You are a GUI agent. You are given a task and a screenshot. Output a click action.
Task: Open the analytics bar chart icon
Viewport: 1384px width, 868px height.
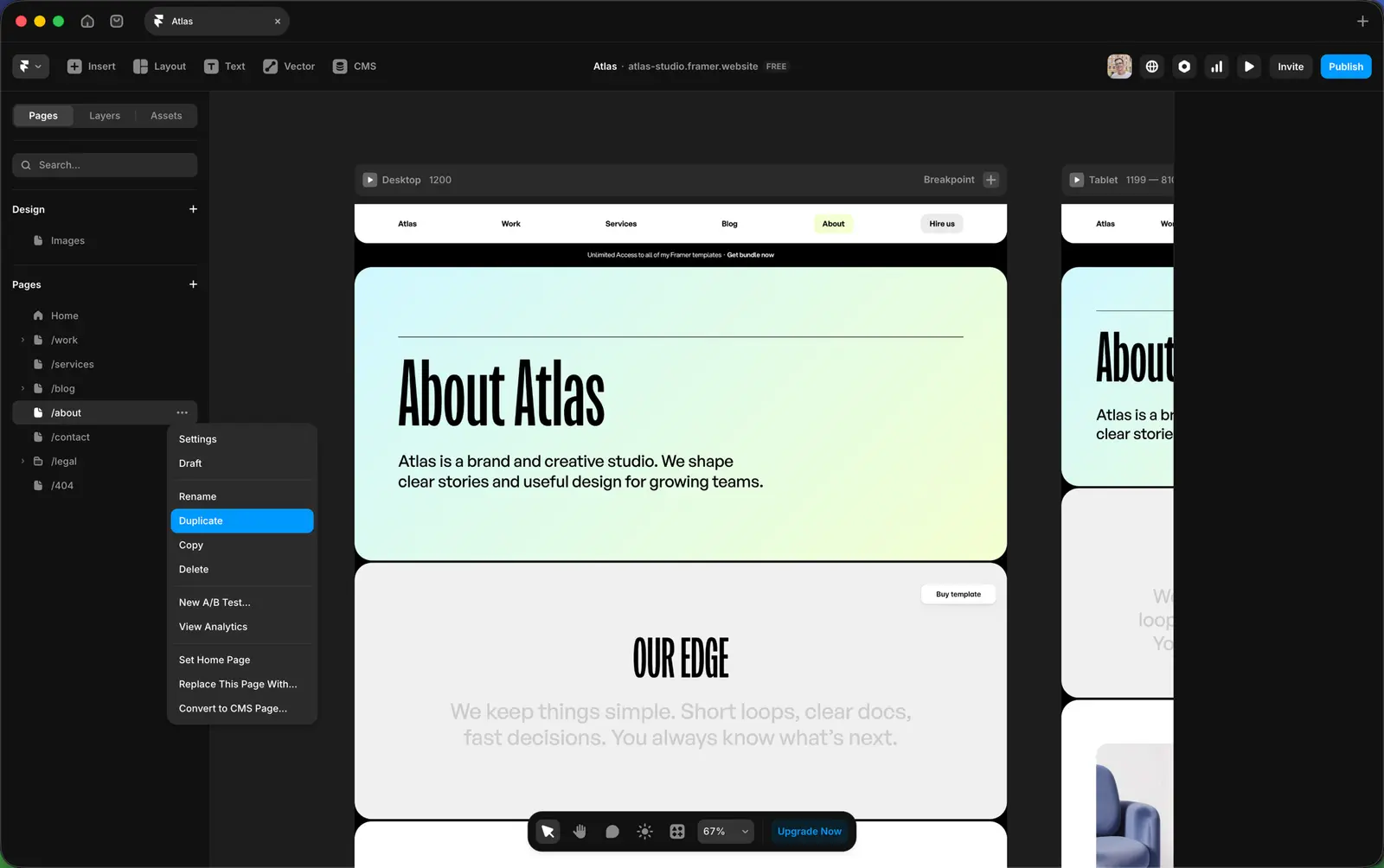click(1217, 67)
